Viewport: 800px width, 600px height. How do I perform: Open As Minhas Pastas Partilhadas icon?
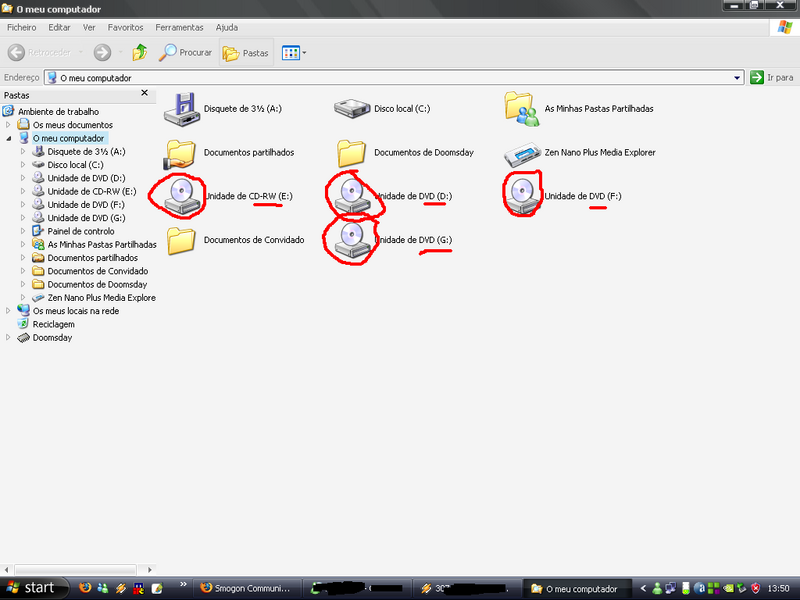pyautogui.click(x=522, y=108)
